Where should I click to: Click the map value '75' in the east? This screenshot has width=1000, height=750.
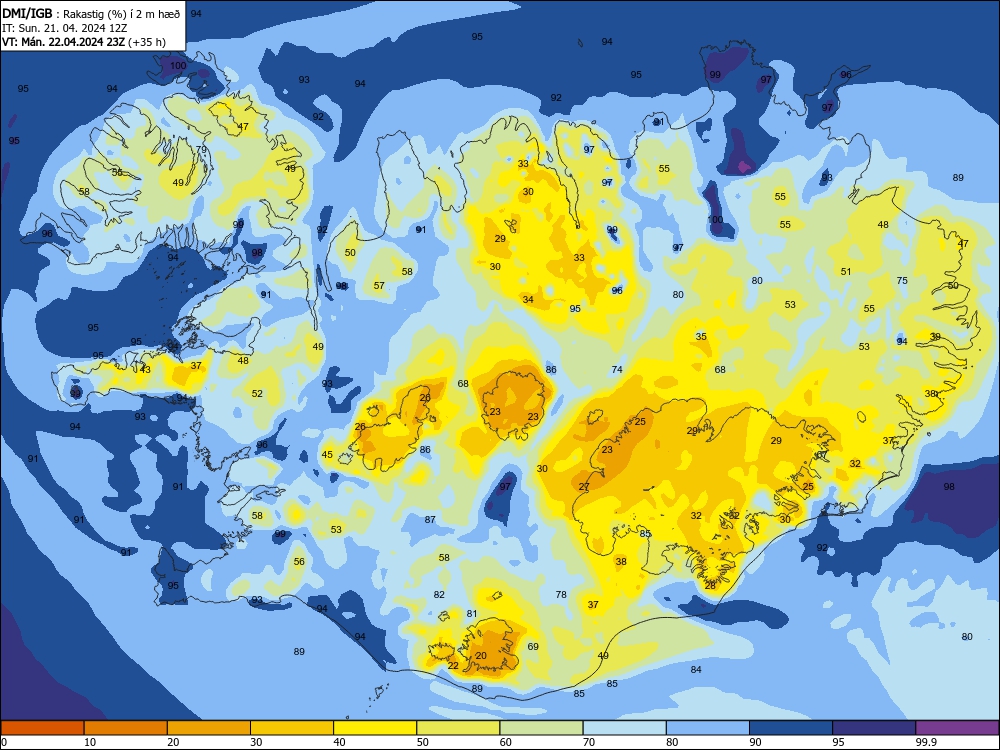point(902,281)
